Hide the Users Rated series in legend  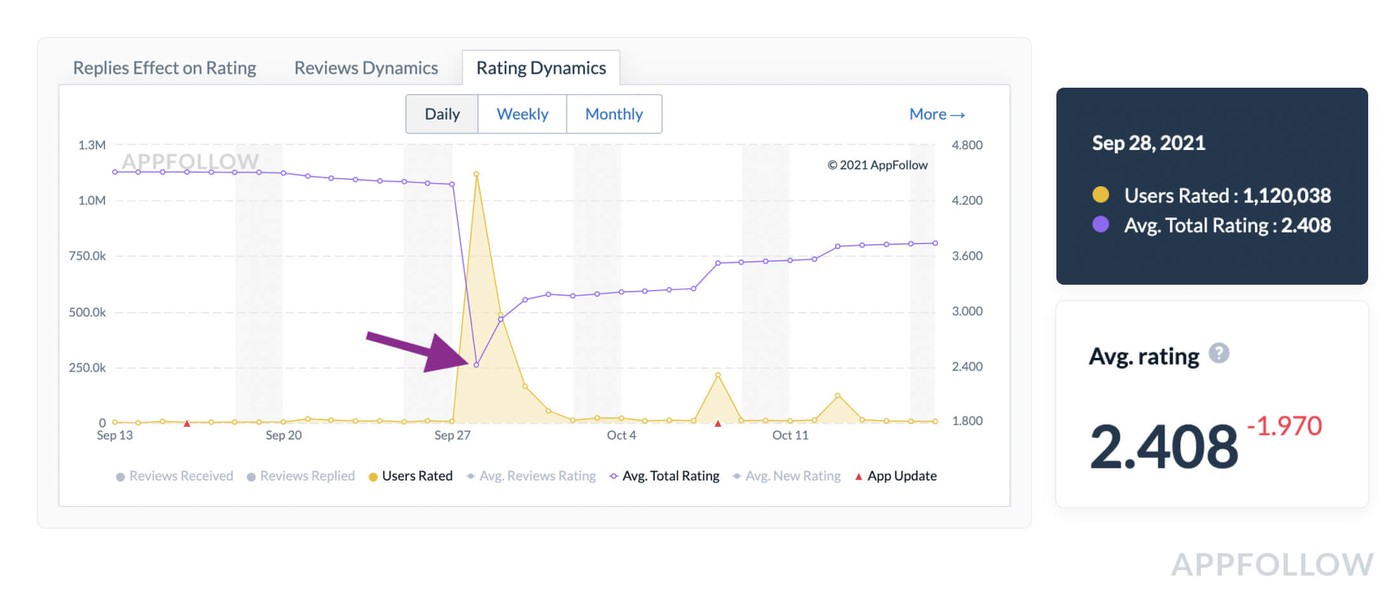tap(411, 476)
